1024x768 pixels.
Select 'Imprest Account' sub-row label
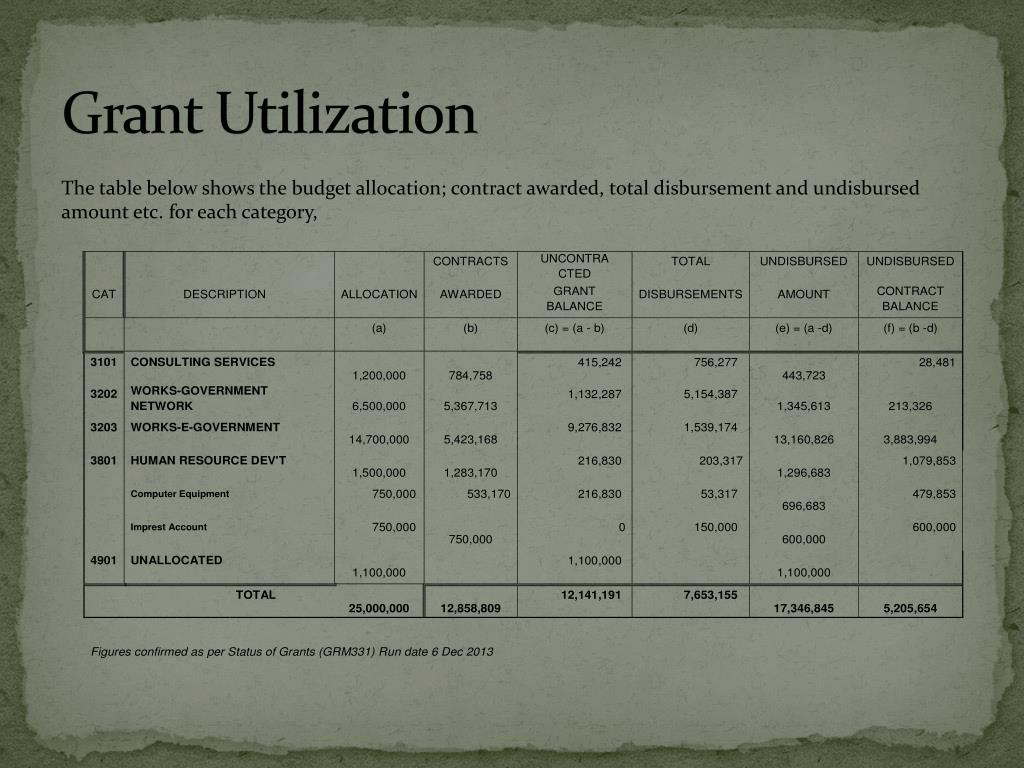coord(168,527)
